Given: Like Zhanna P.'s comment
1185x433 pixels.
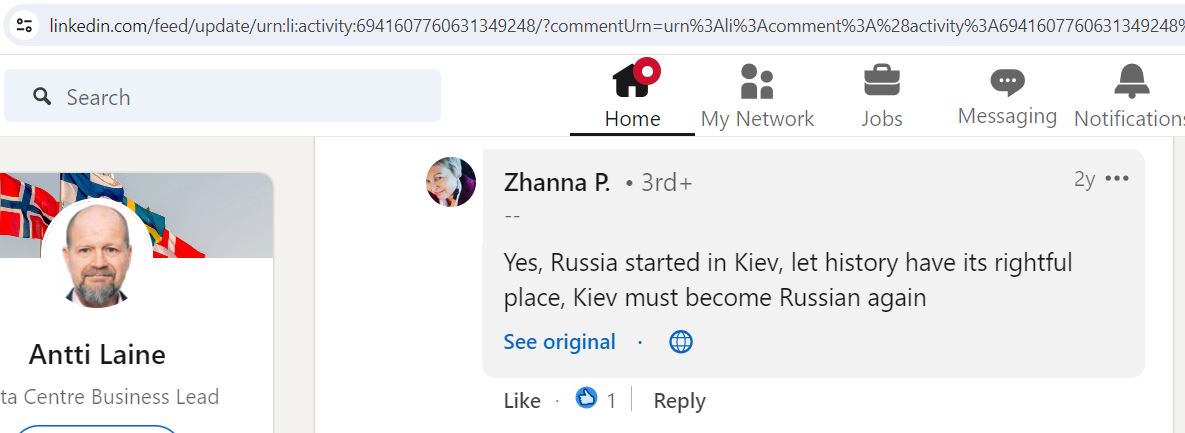Looking at the screenshot, I should (522, 401).
